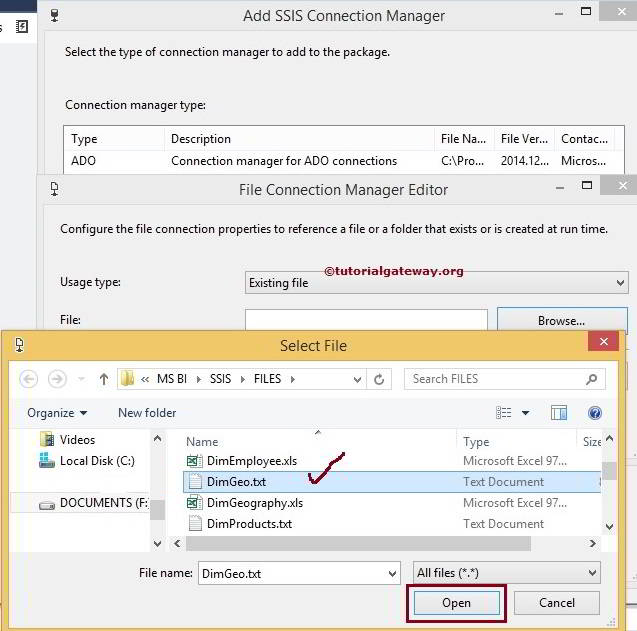
Task: Click the Search FILES input field
Action: tap(505, 379)
